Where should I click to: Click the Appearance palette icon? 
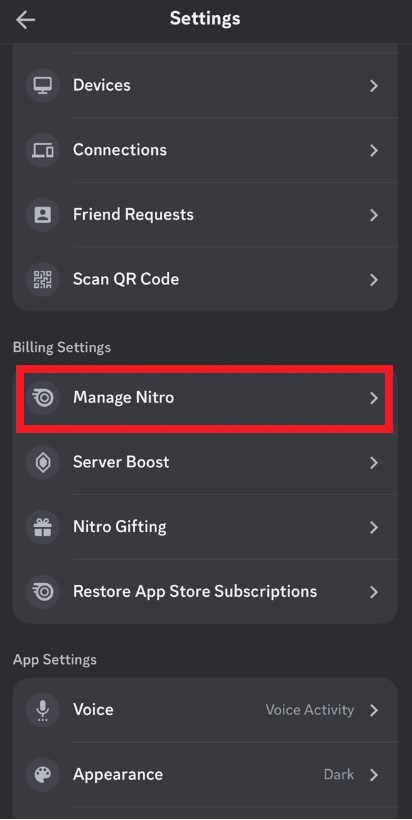coord(42,775)
